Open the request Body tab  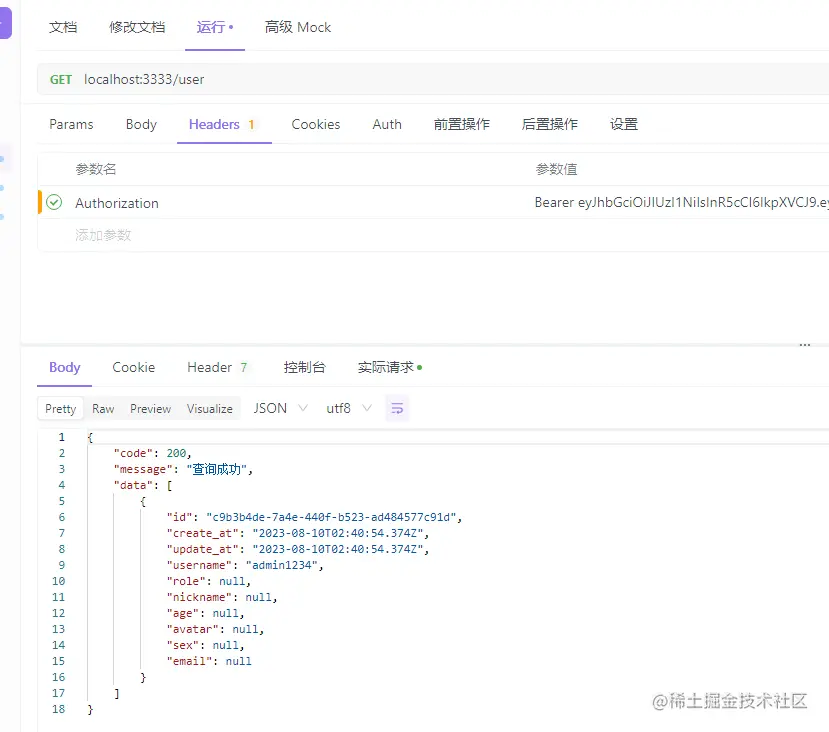[141, 124]
